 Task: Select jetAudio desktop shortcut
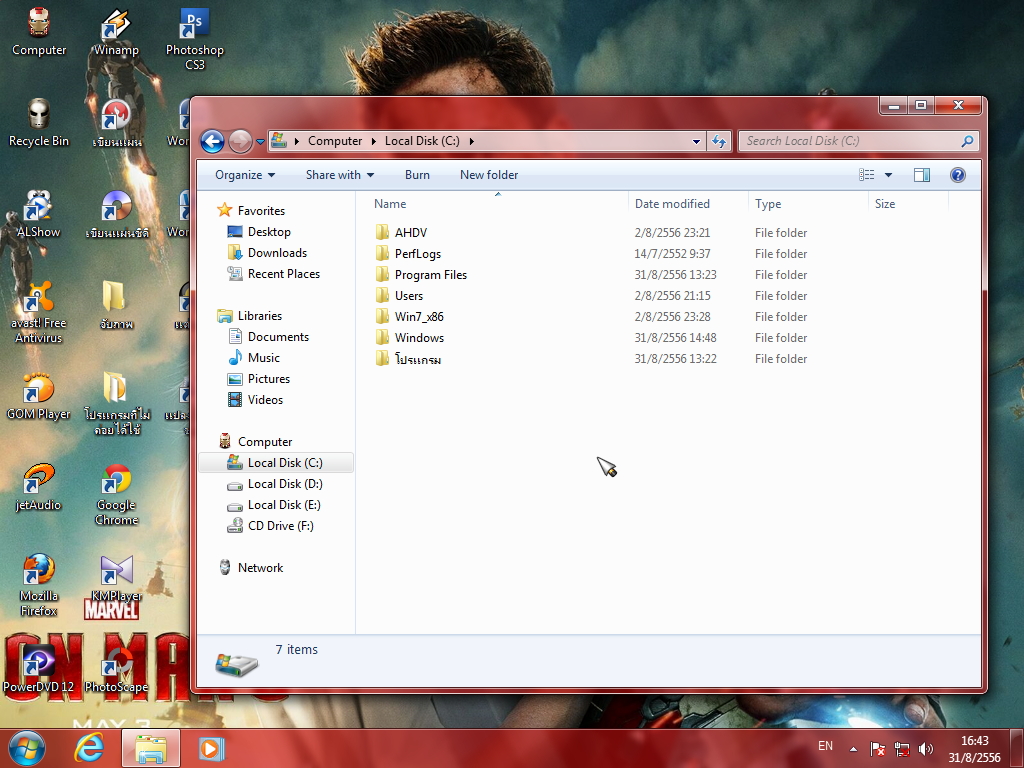(39, 487)
